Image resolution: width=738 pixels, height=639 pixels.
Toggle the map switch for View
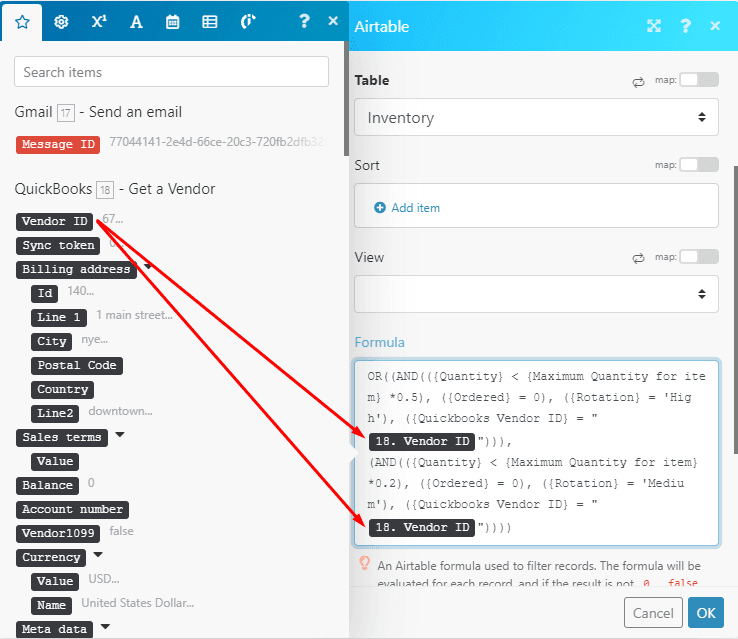click(698, 257)
